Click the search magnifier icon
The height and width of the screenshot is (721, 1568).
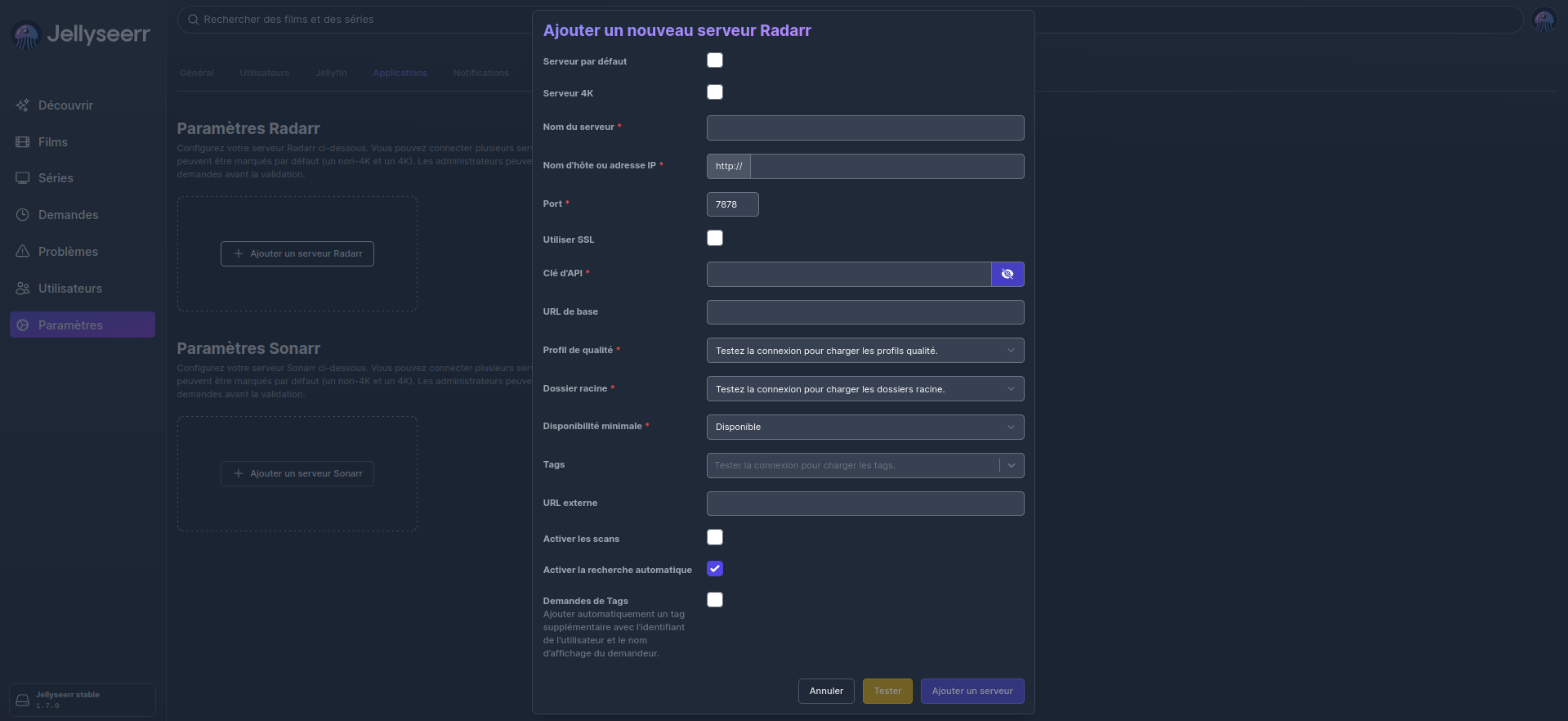pyautogui.click(x=194, y=20)
